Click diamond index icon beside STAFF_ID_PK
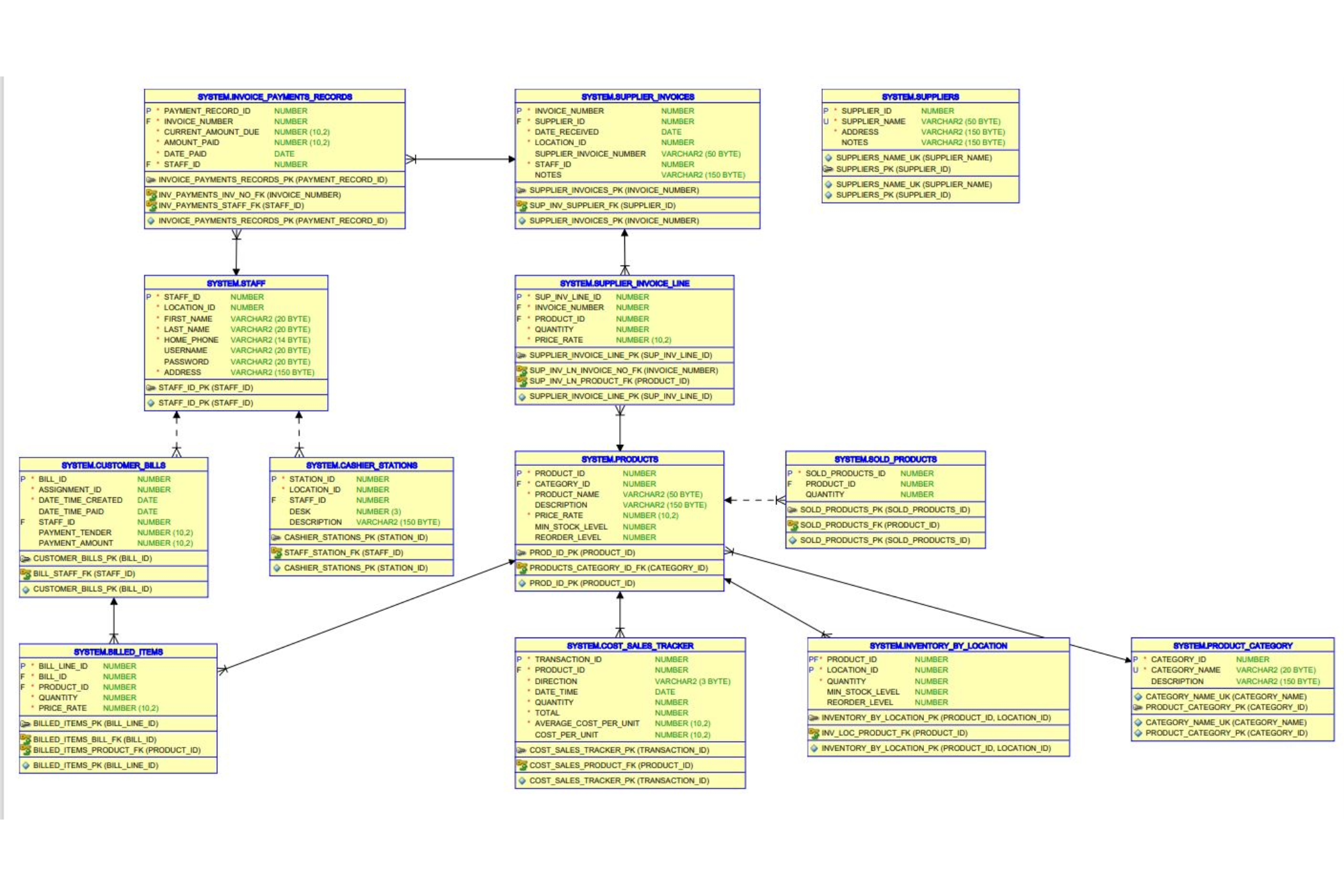This screenshot has width=1344, height=896. click(151, 403)
